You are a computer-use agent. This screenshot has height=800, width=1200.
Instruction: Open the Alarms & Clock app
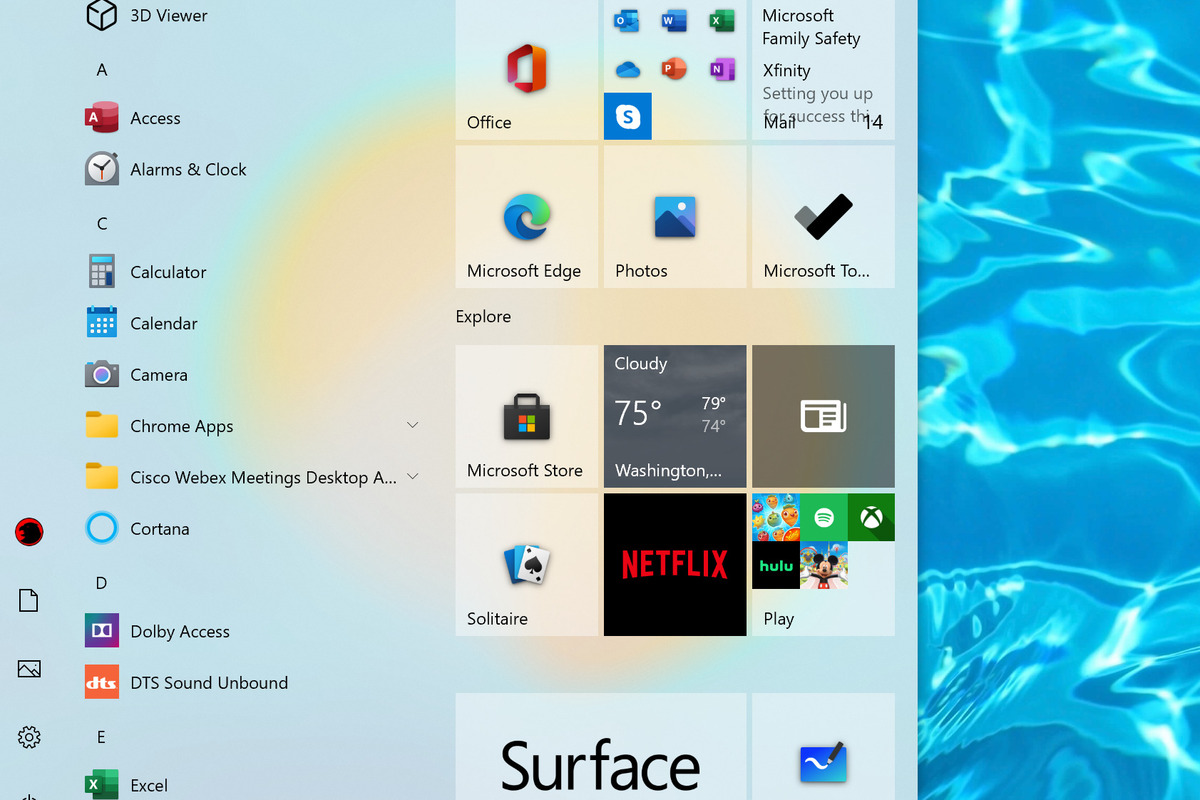188,169
